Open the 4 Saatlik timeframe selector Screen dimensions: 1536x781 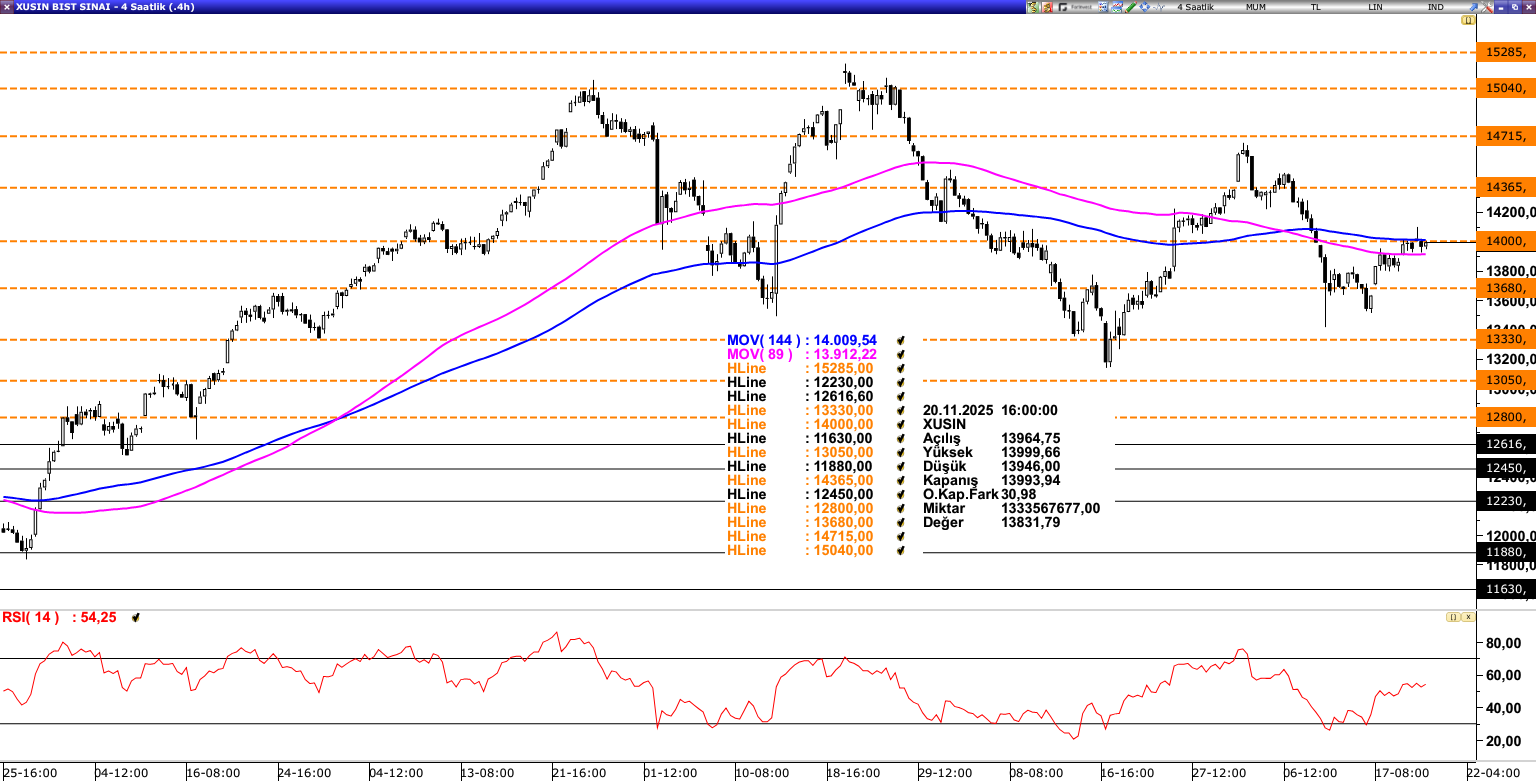coord(1195,7)
